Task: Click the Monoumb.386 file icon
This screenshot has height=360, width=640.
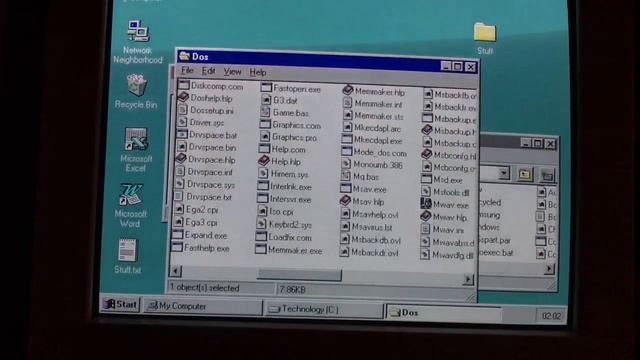Action: click(x=346, y=164)
